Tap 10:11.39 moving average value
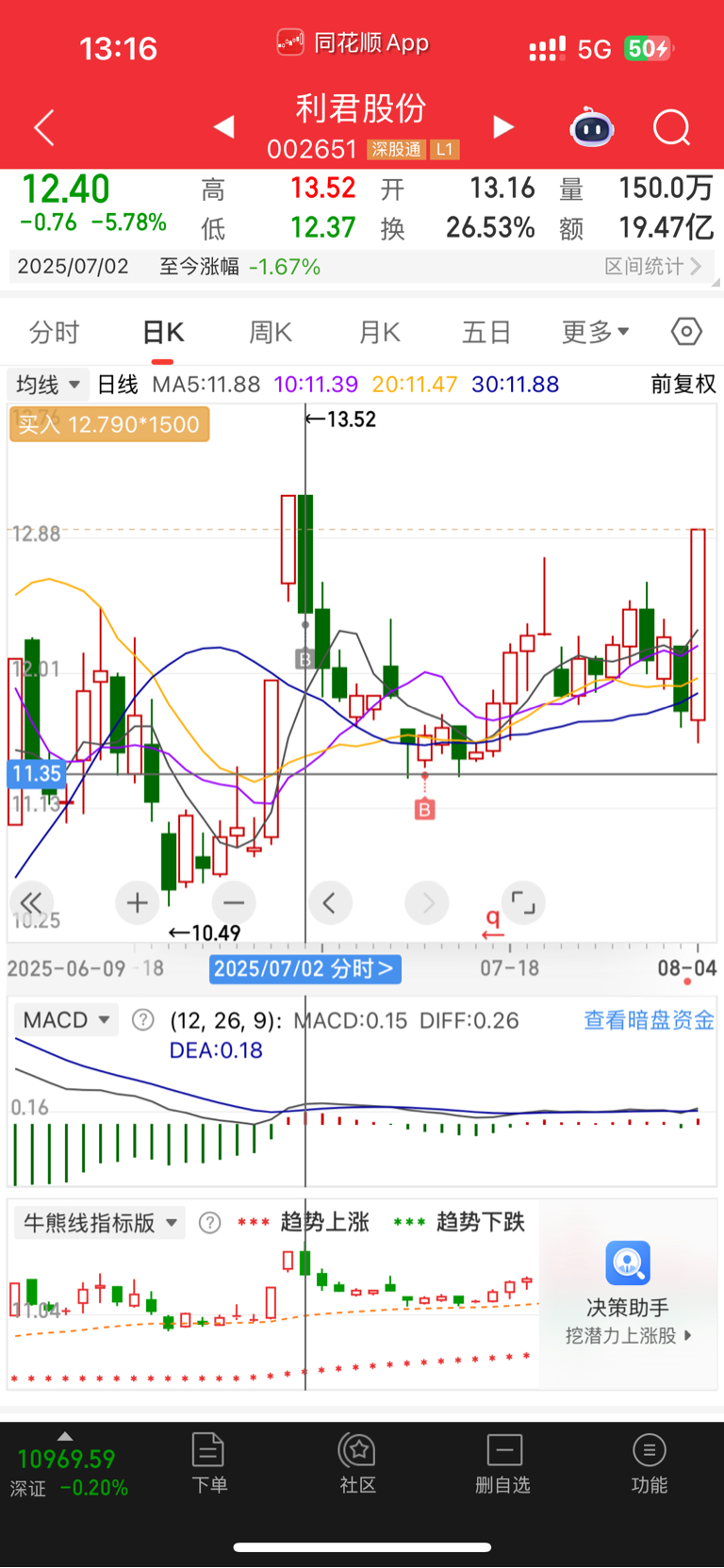Viewport: 724px width, 1568px height. pyautogui.click(x=316, y=385)
